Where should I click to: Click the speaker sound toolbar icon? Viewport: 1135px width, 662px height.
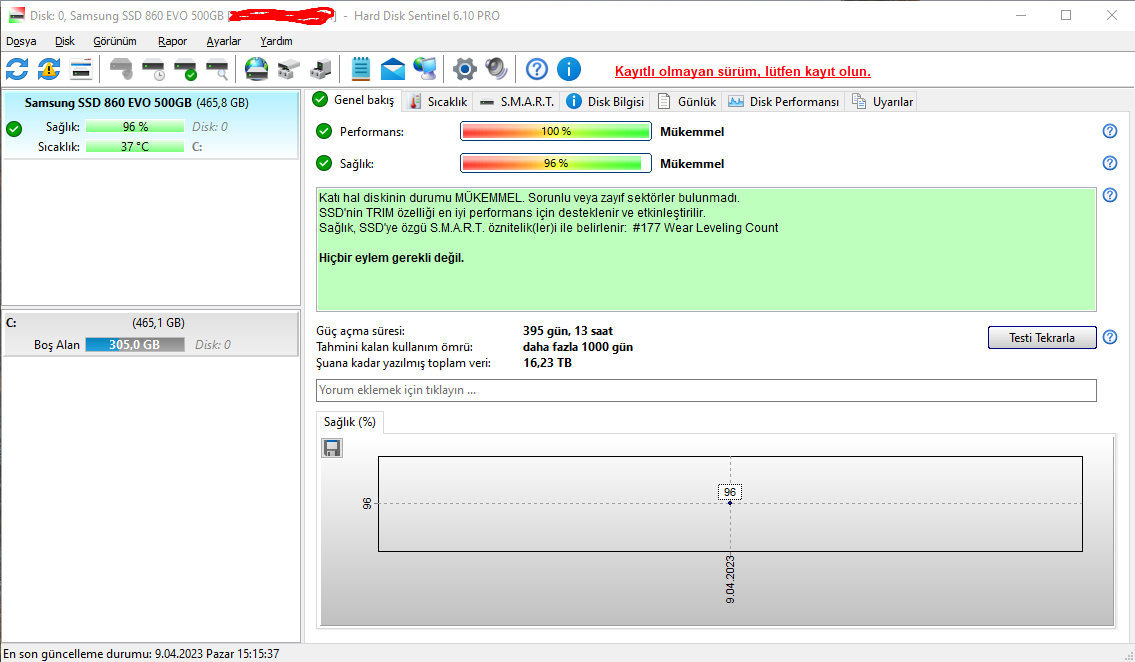point(497,69)
